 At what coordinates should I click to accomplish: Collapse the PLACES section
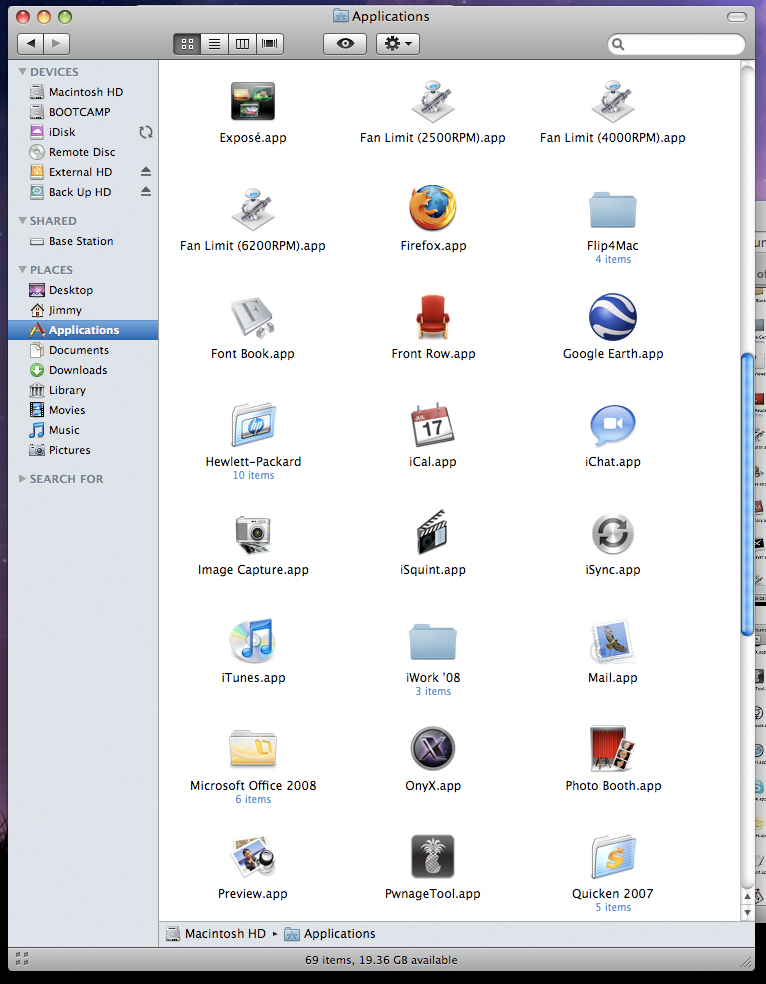[23, 269]
